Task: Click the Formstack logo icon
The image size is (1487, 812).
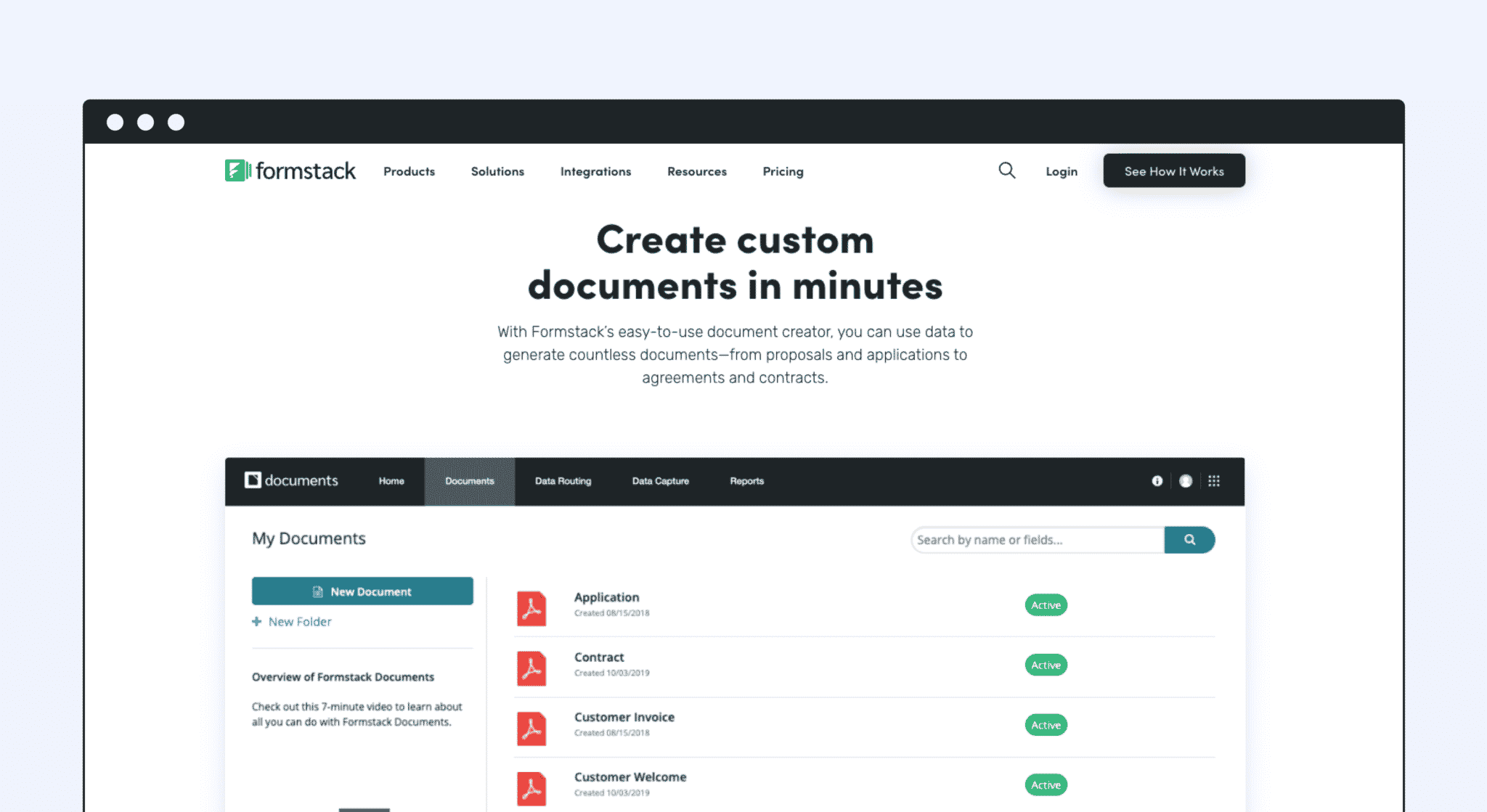Action: [237, 171]
